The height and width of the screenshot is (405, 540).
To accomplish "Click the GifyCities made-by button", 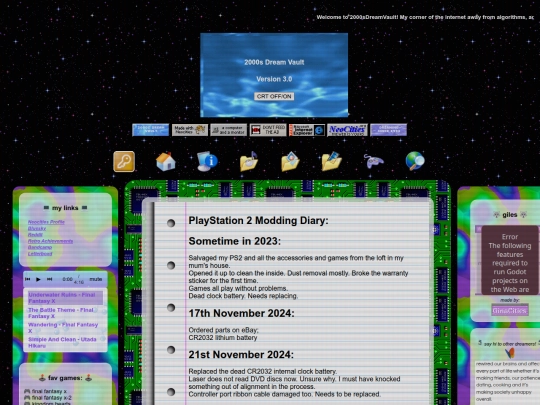I will (x=510, y=310).
